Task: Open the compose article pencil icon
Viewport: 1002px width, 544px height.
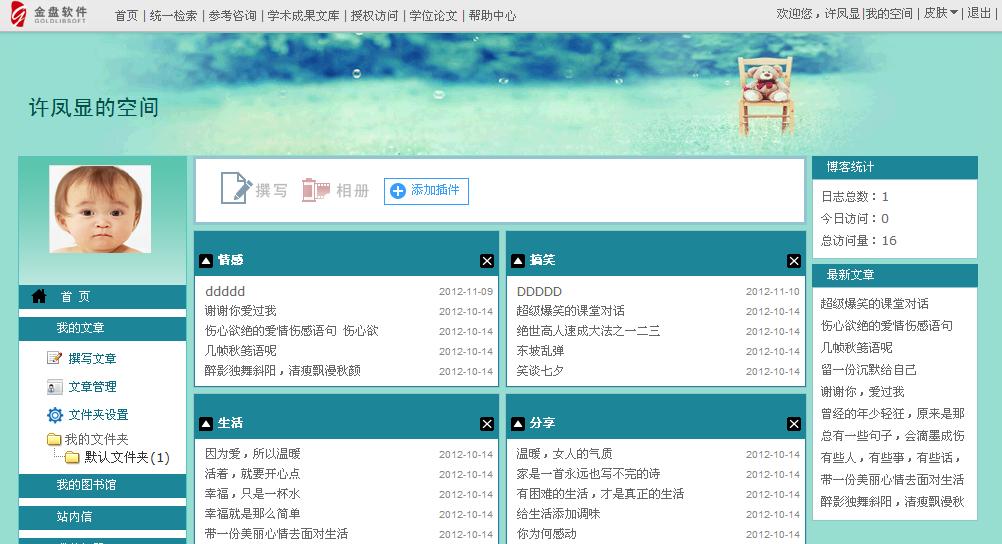Action: click(x=236, y=188)
